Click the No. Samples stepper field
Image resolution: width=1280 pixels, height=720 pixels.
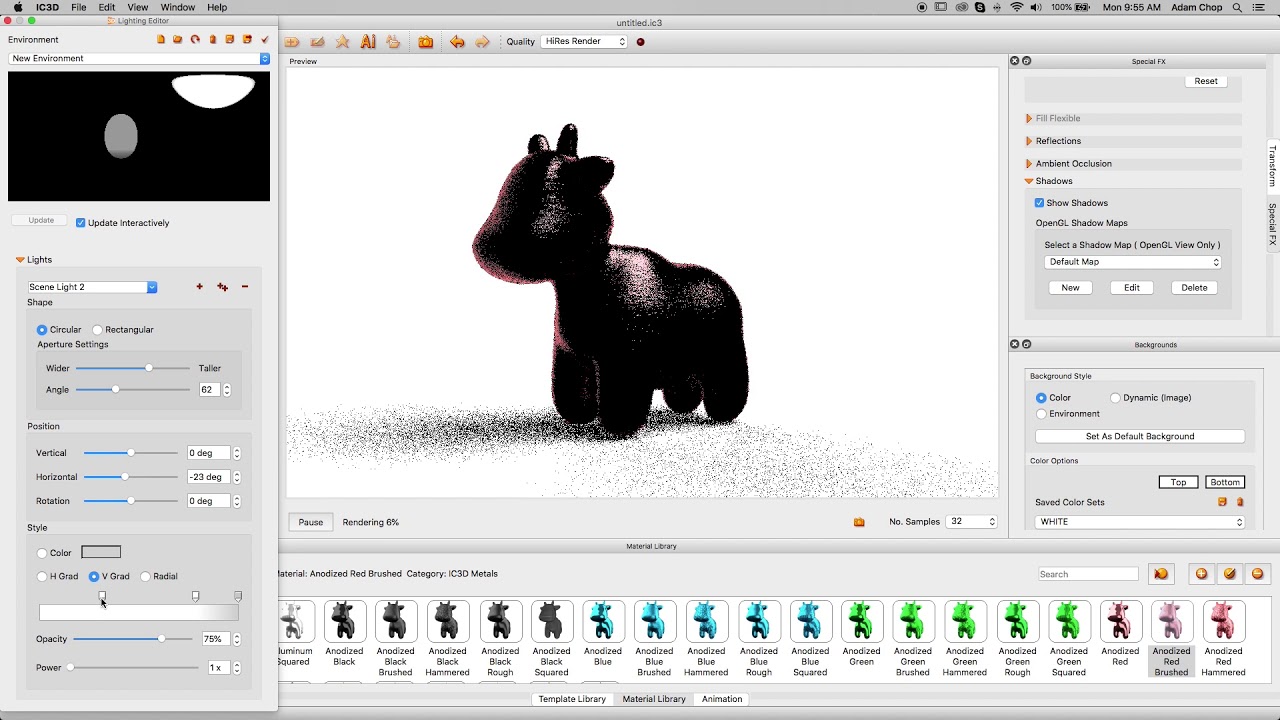tap(972, 522)
